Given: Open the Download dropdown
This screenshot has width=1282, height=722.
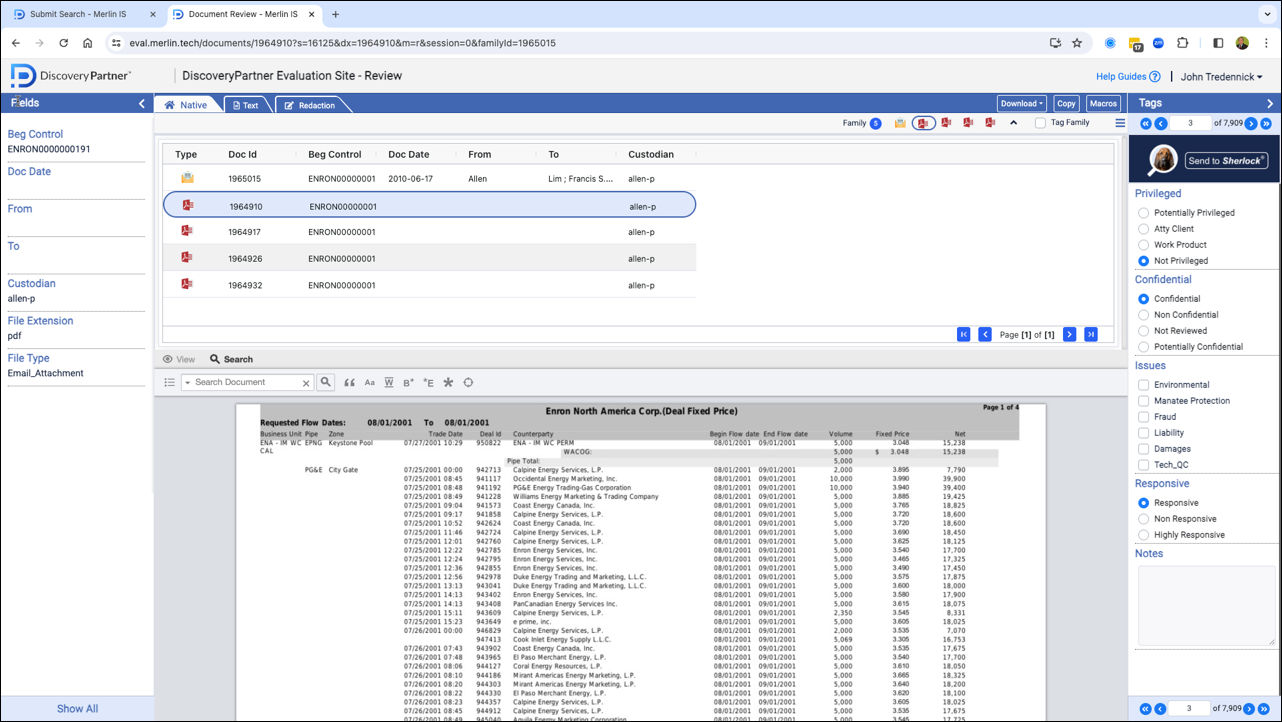Looking at the screenshot, I should tap(1022, 104).
